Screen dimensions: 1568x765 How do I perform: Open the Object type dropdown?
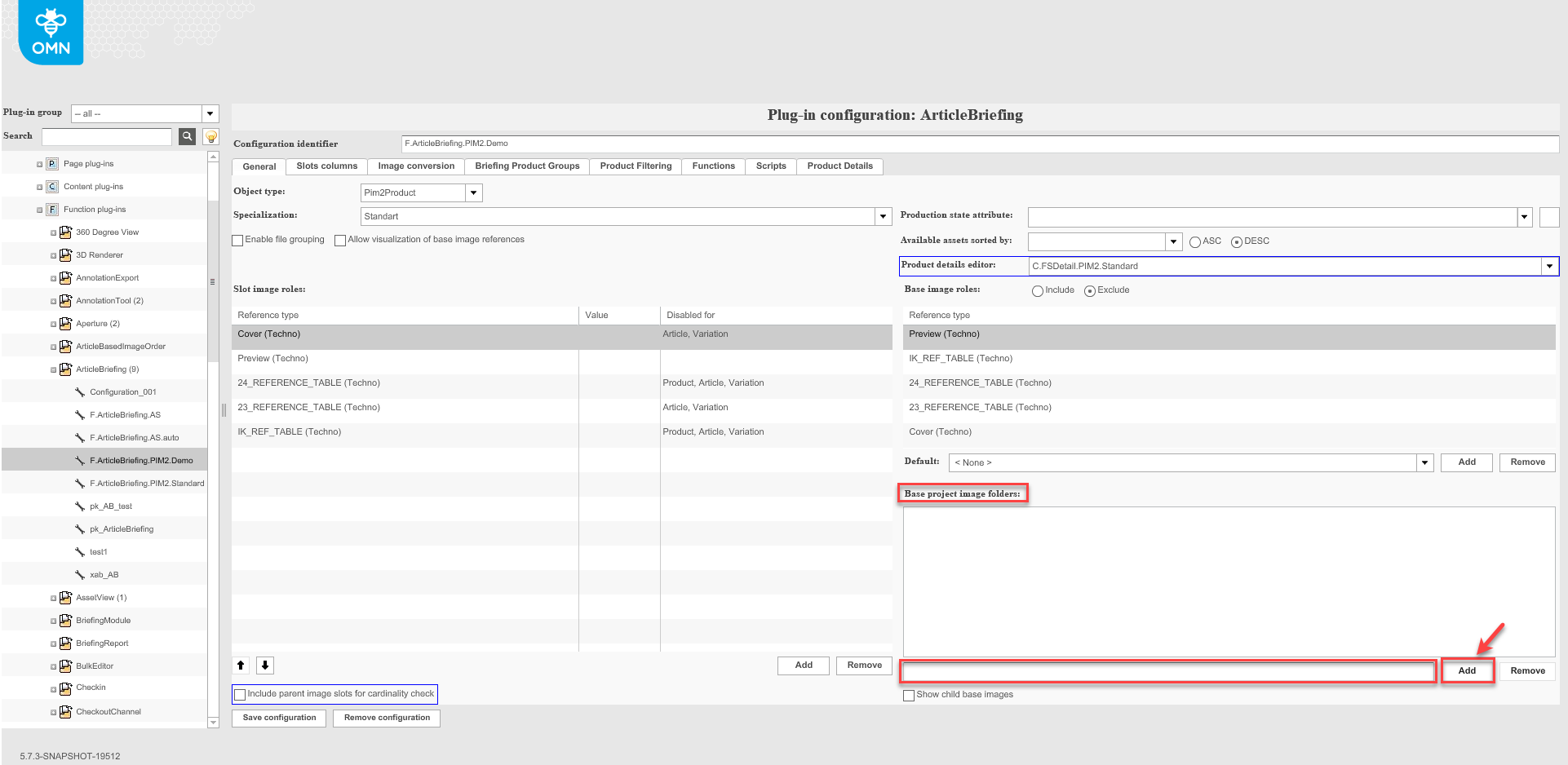(473, 193)
